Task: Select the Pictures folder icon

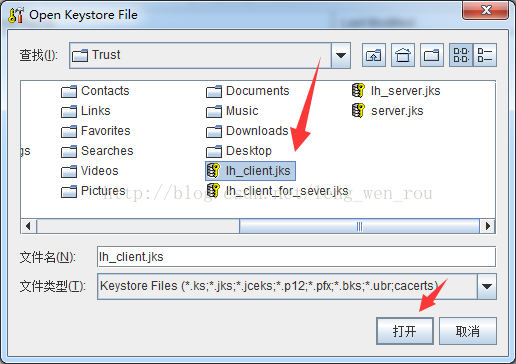Action: 69,191
